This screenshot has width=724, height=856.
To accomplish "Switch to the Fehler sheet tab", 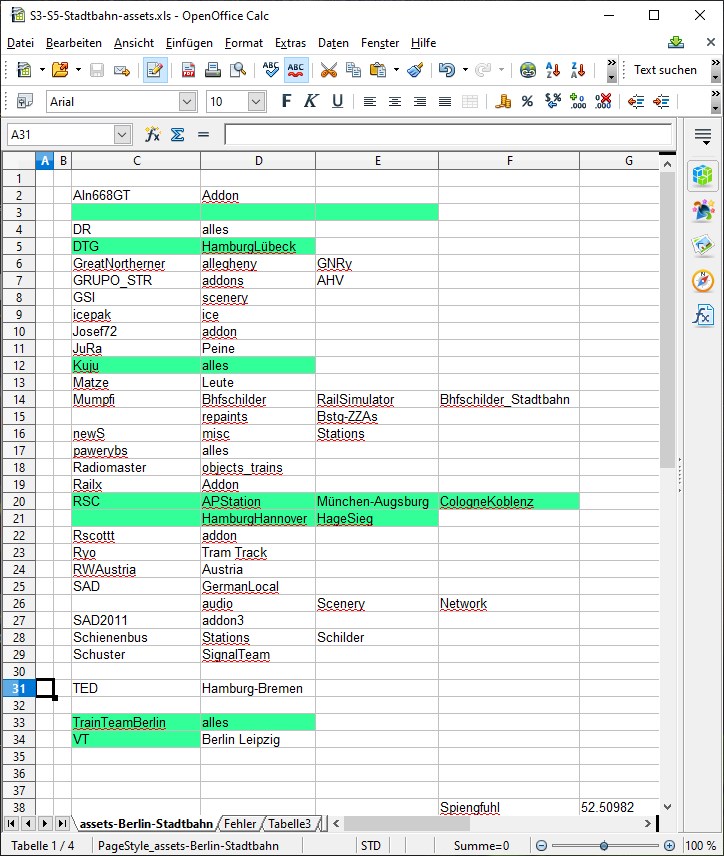I will tap(240, 824).
